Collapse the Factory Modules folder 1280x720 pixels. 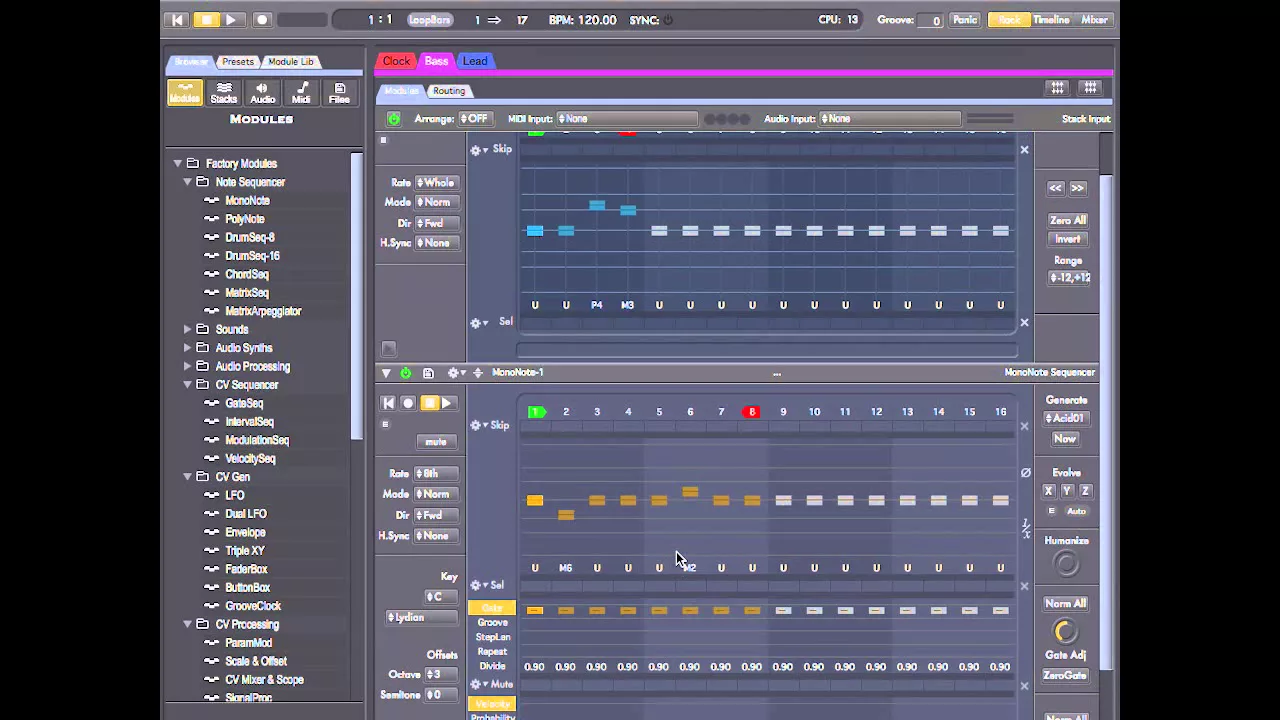(178, 164)
